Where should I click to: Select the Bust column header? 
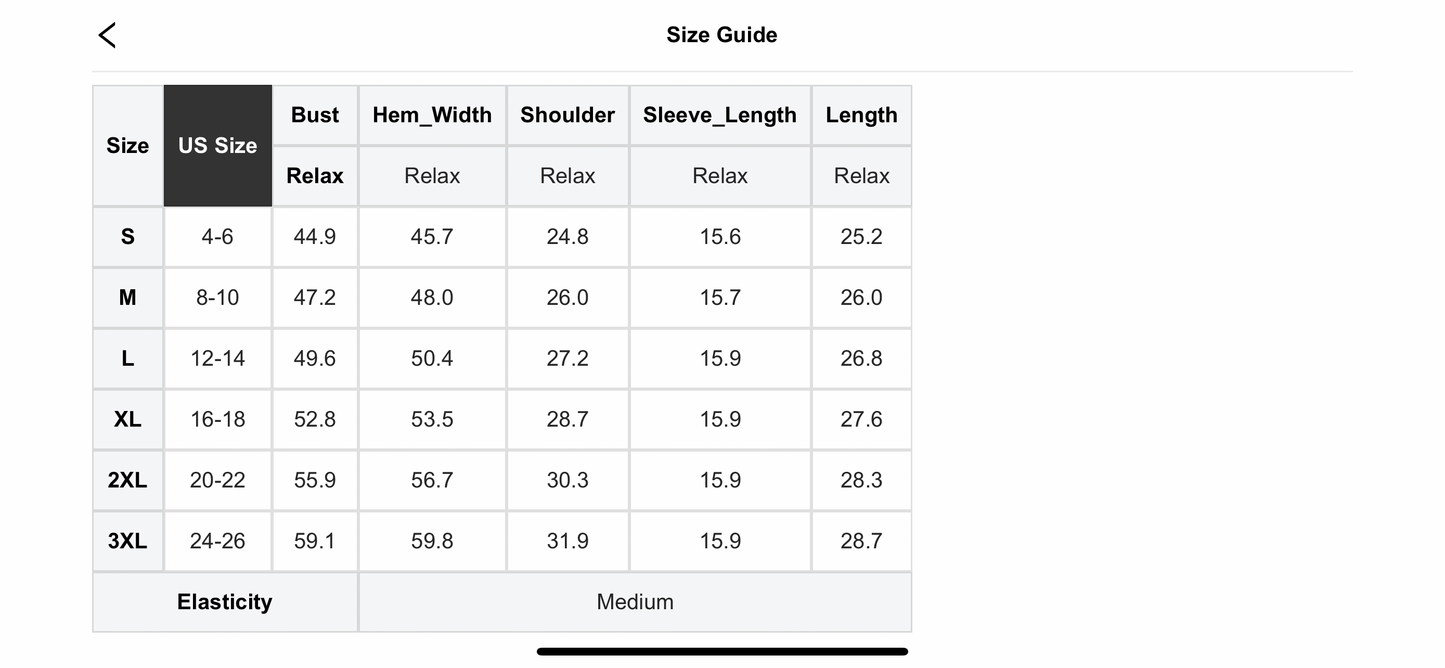tap(315, 115)
